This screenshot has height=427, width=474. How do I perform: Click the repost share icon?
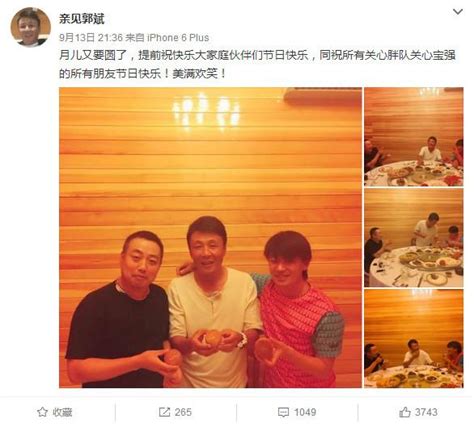coord(164,412)
